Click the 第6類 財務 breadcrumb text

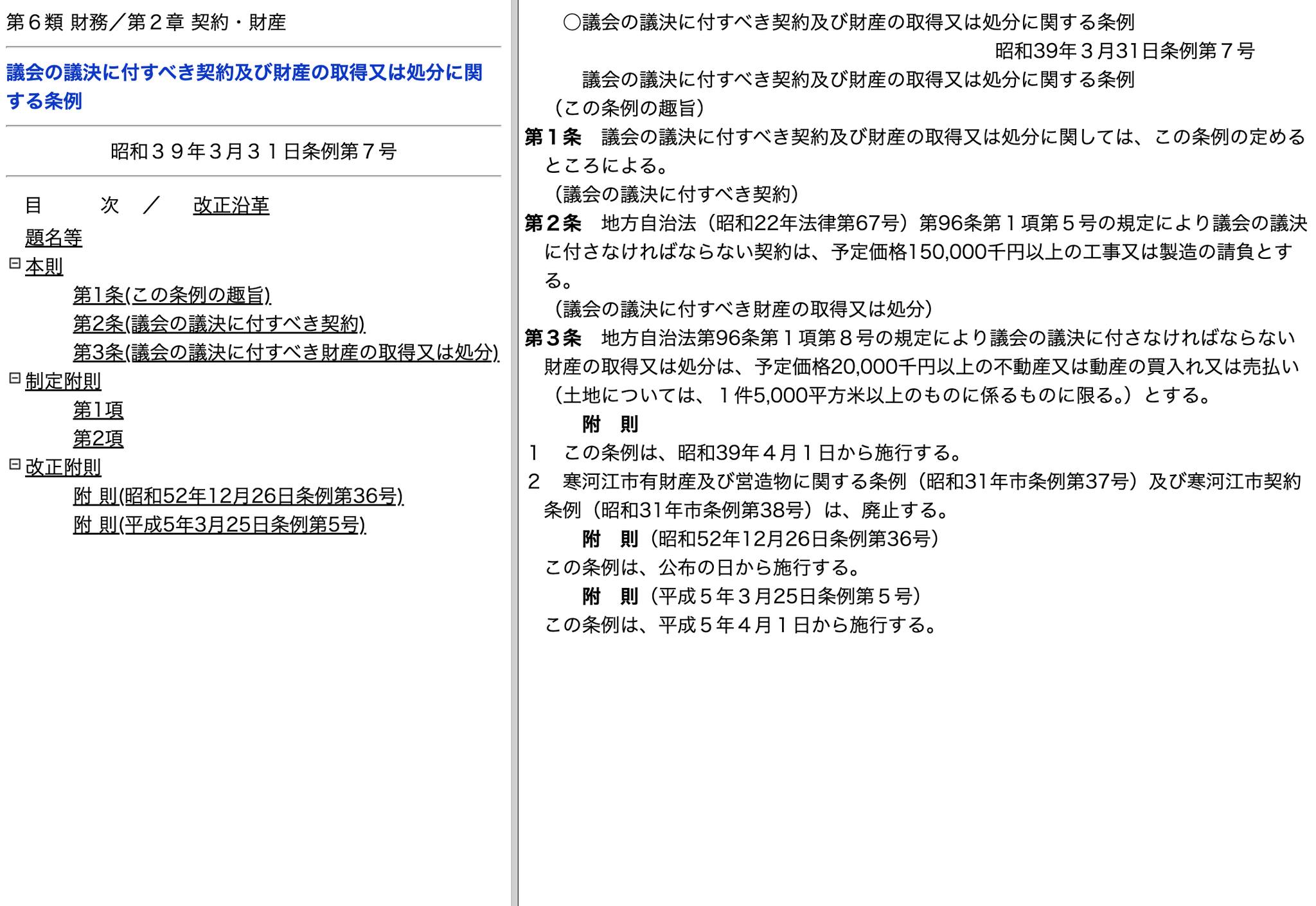pyautogui.click(x=57, y=22)
